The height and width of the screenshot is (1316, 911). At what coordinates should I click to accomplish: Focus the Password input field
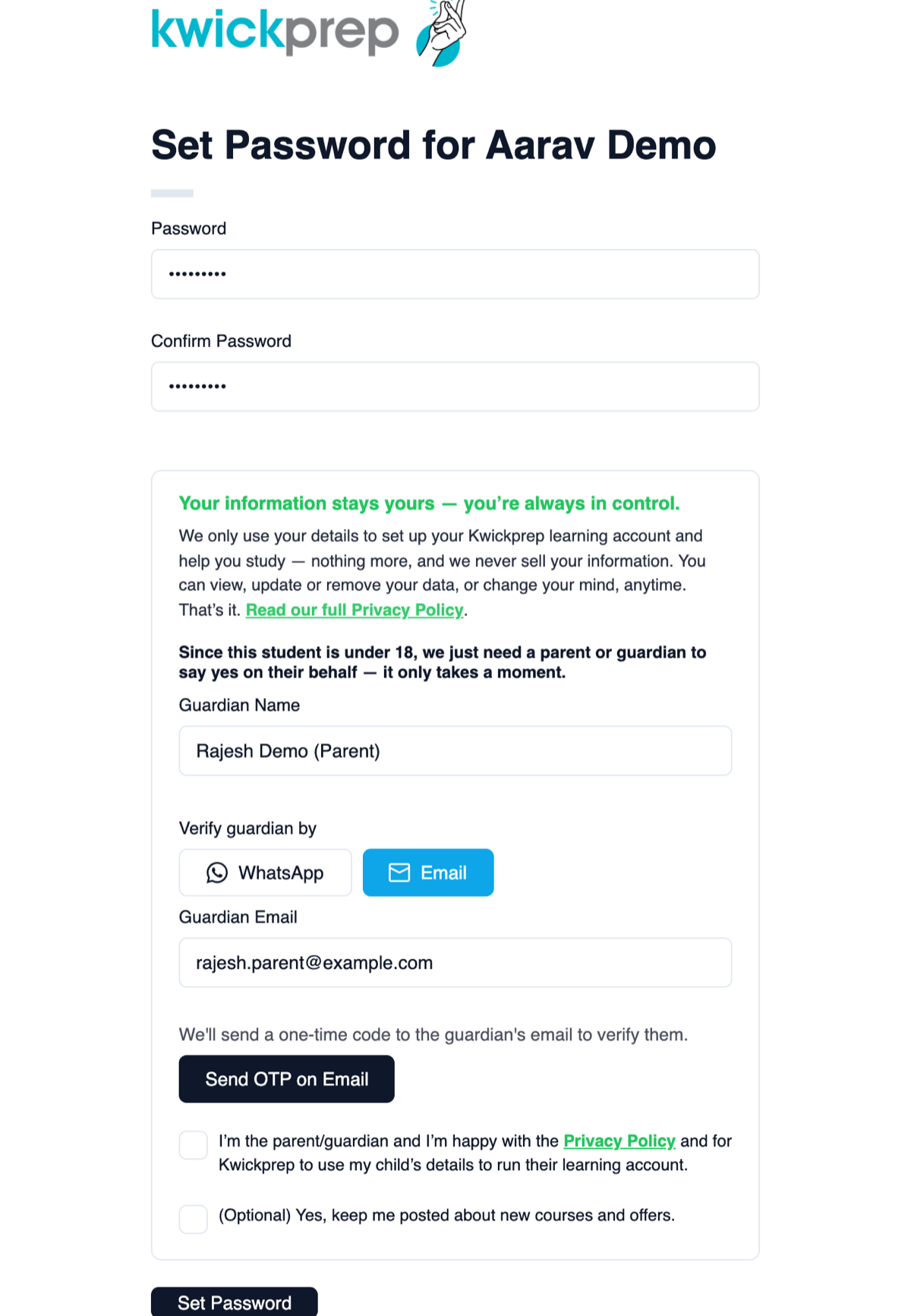click(x=455, y=274)
